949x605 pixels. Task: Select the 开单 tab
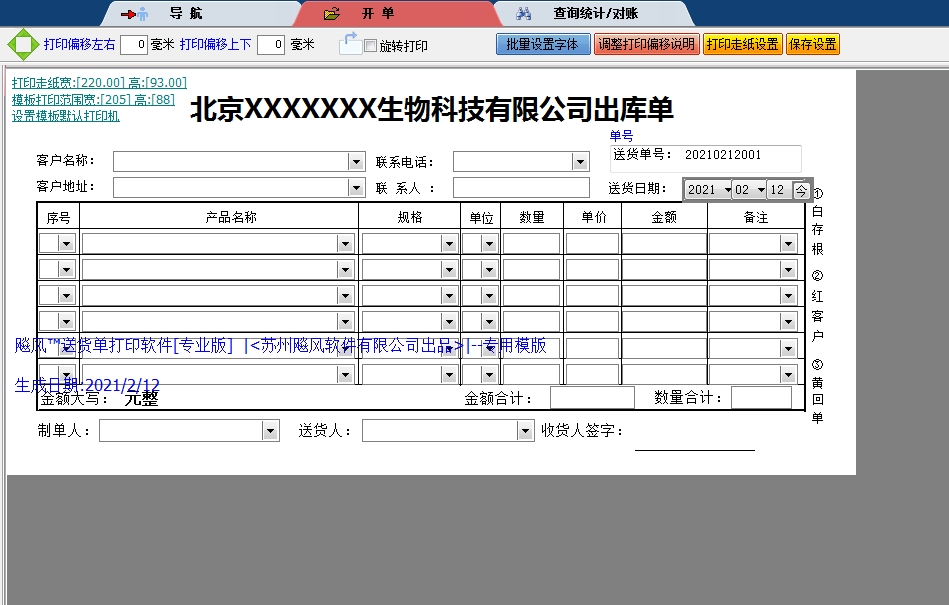click(377, 14)
